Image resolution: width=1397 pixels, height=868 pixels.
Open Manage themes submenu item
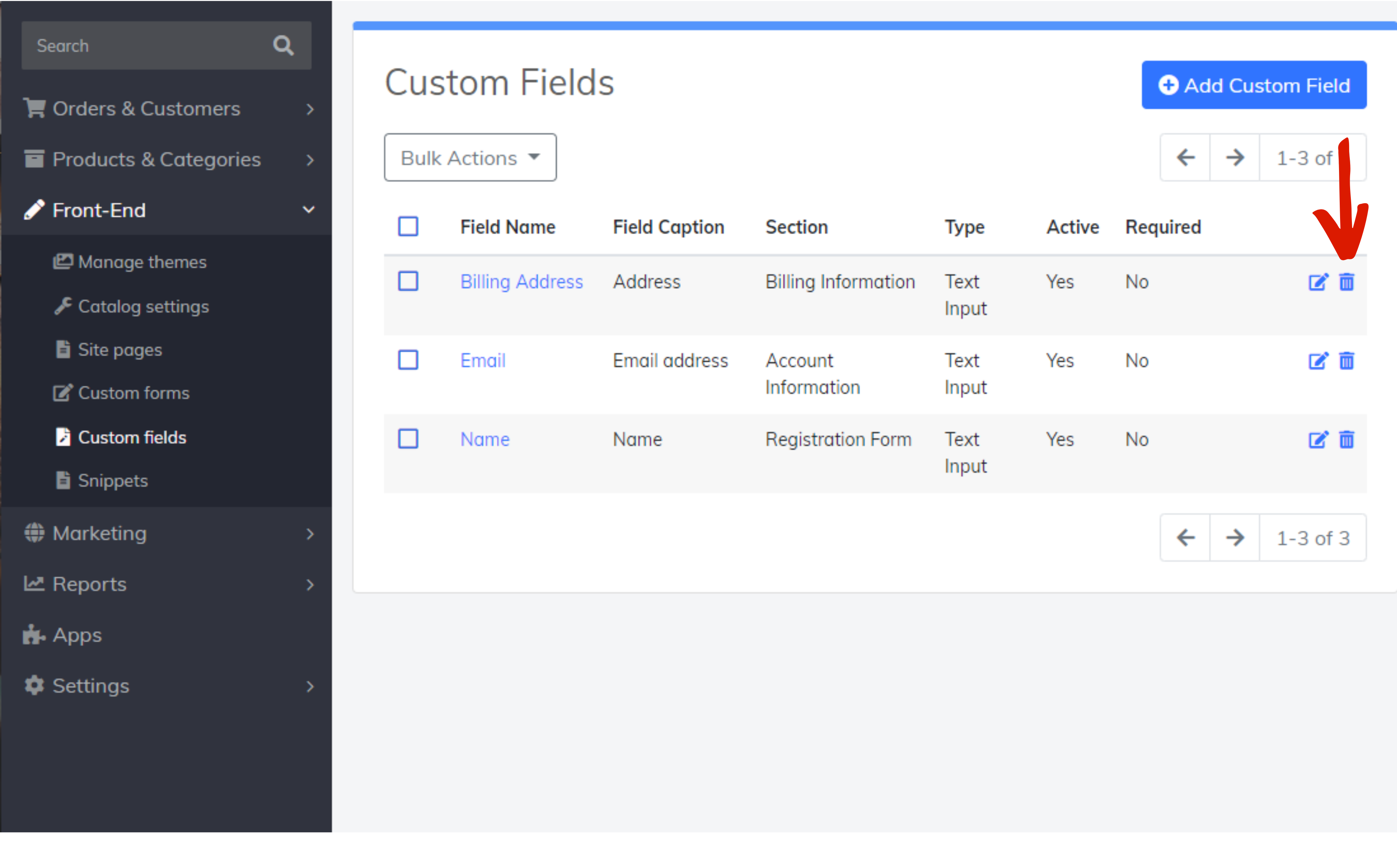point(142,262)
